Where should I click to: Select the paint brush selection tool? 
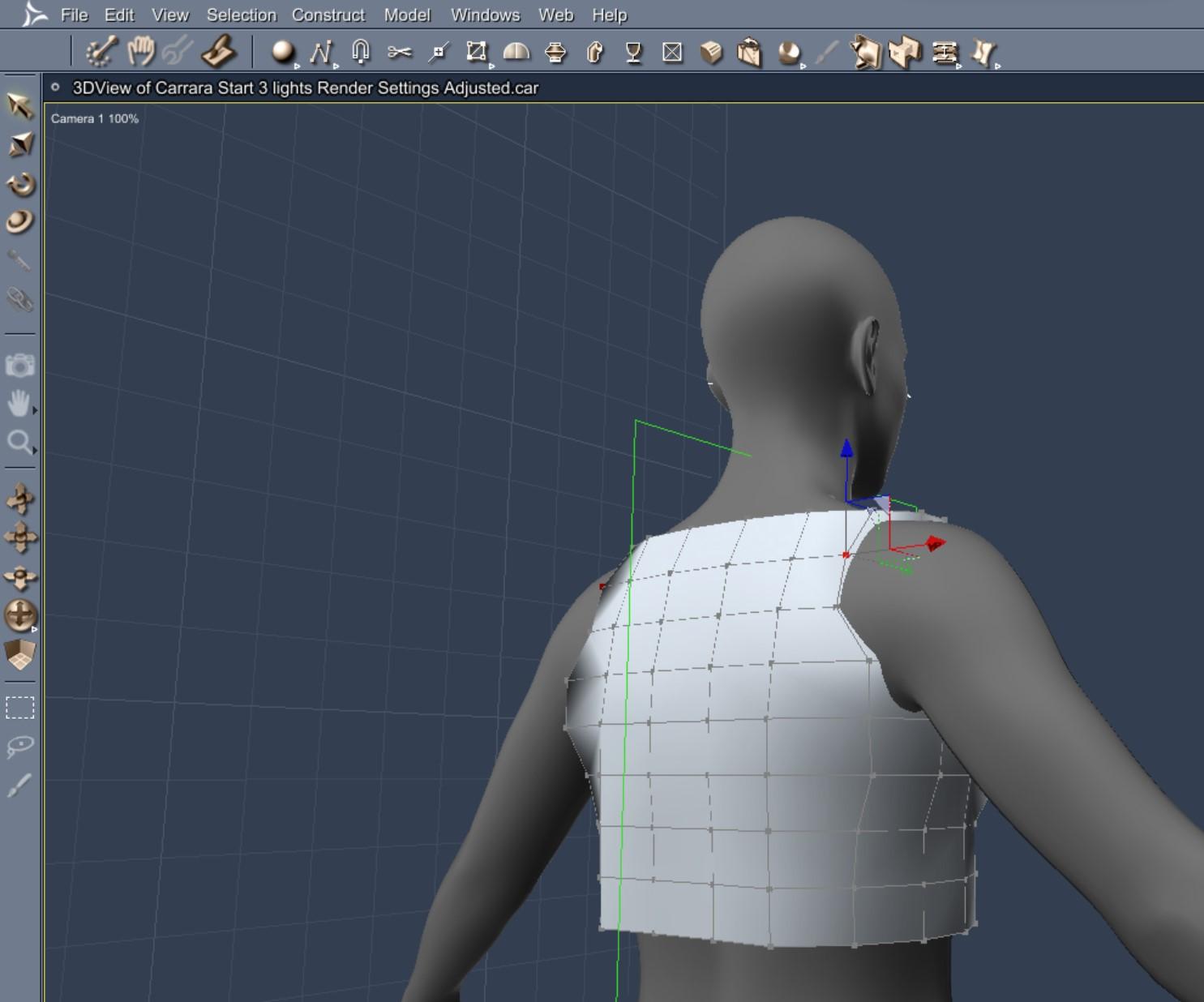20,785
